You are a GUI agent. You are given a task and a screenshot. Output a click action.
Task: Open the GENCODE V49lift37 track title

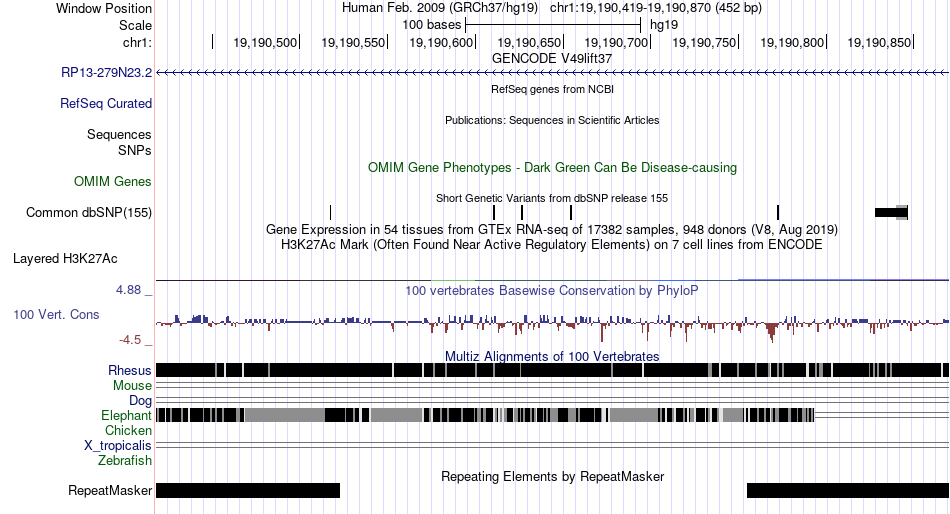pos(552,59)
